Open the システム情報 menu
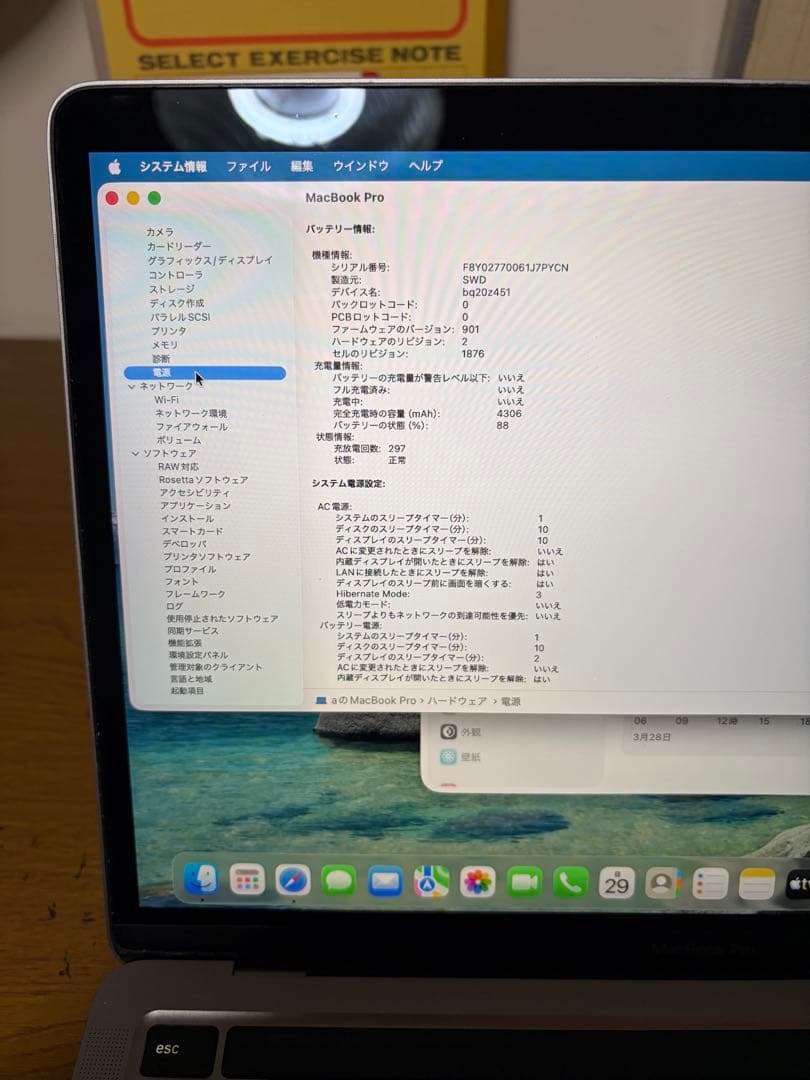This screenshot has width=810, height=1080. (x=173, y=166)
